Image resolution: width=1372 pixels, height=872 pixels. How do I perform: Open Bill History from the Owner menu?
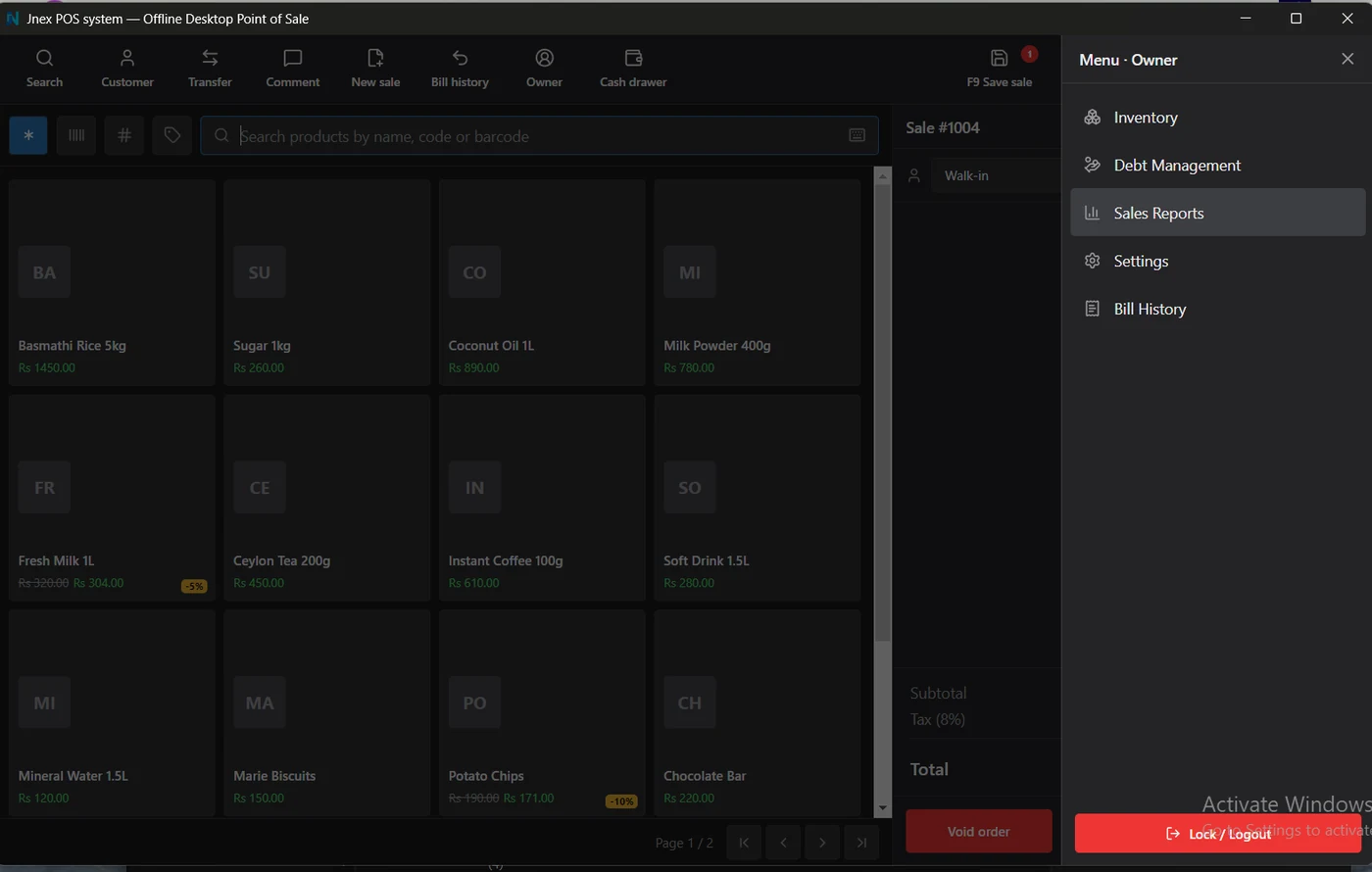(1217, 309)
